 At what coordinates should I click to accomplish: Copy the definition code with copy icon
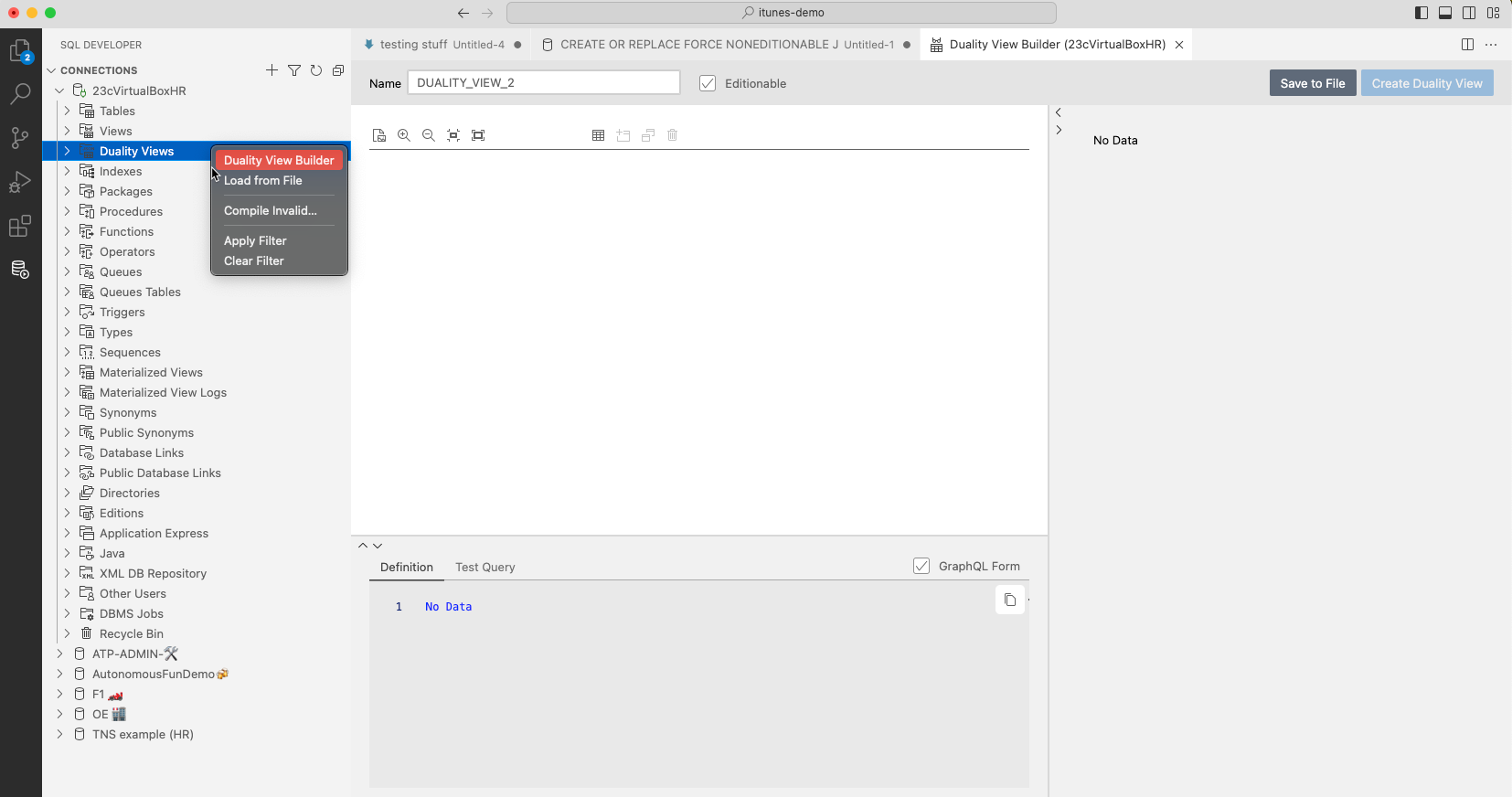pos(1010,600)
